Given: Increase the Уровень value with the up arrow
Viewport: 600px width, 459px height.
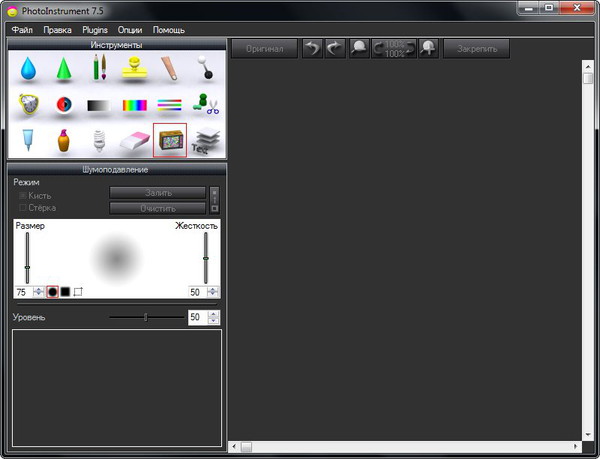Looking at the screenshot, I should point(212,314).
